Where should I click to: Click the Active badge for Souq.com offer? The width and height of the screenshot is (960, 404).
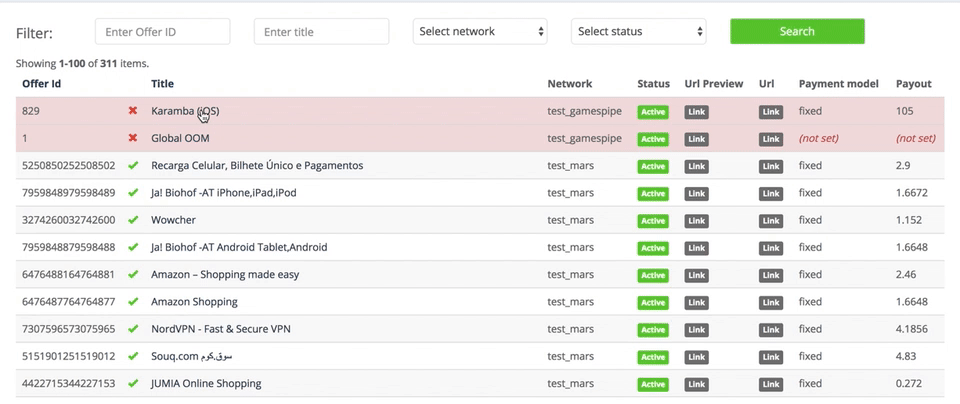tap(653, 357)
